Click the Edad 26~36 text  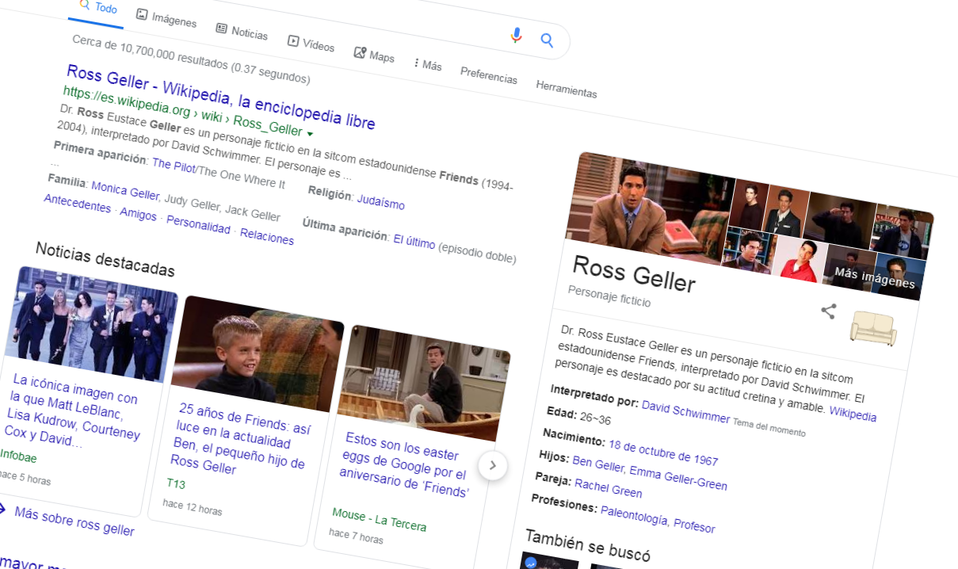coord(579,415)
